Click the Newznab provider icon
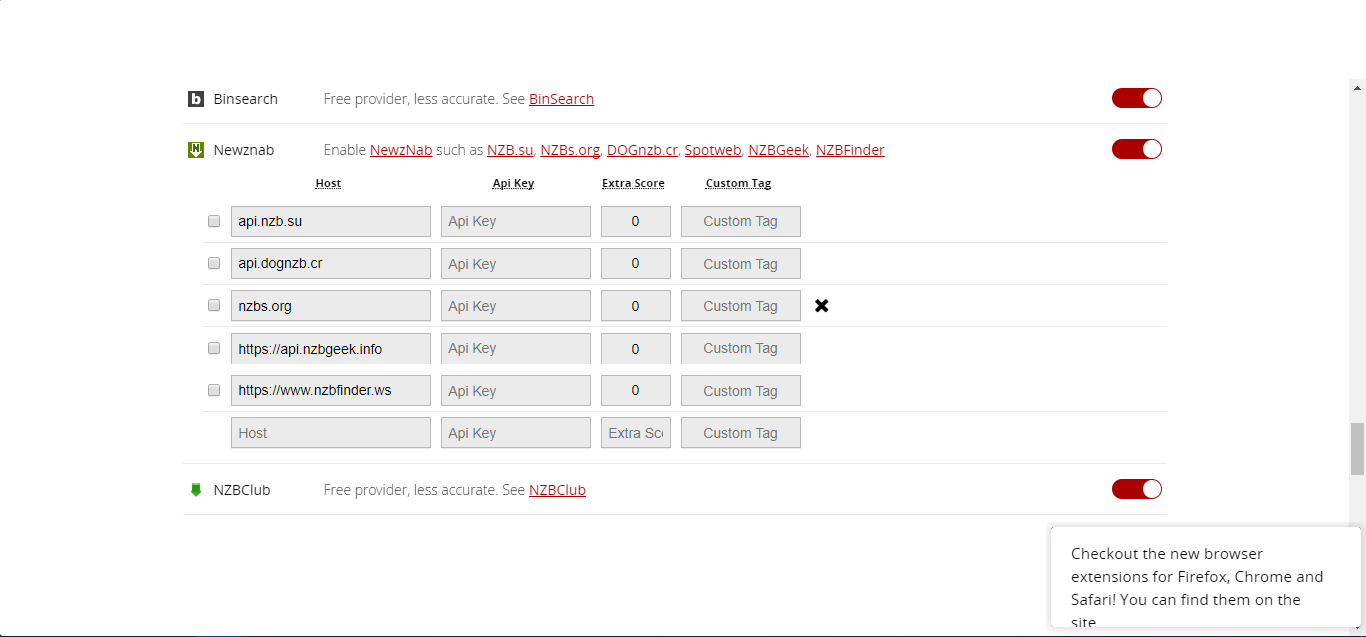This screenshot has width=1366, height=637. pyautogui.click(x=196, y=150)
